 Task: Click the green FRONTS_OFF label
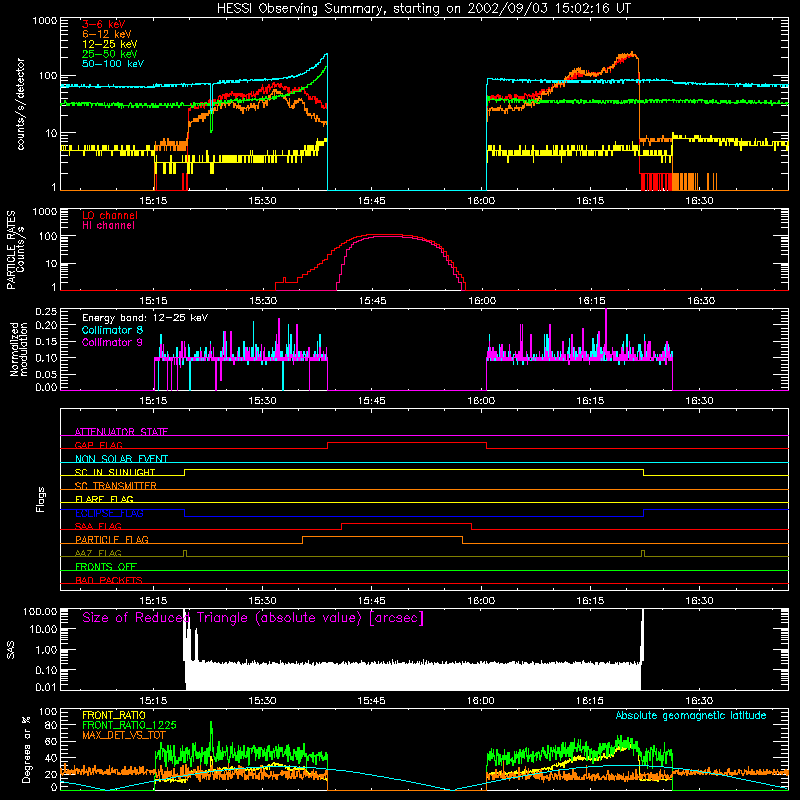point(106,566)
